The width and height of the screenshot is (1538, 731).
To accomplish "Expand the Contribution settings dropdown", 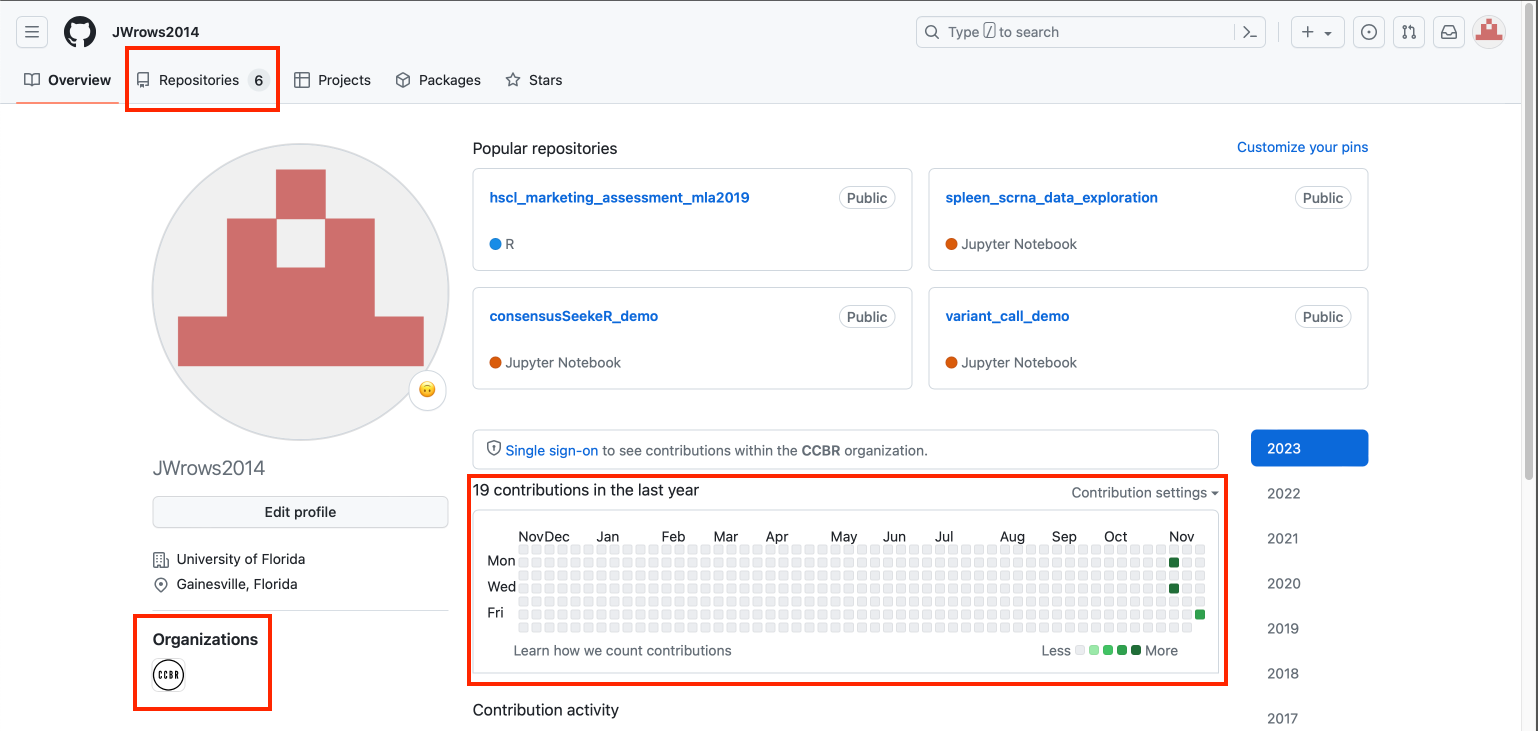I will (x=1145, y=493).
